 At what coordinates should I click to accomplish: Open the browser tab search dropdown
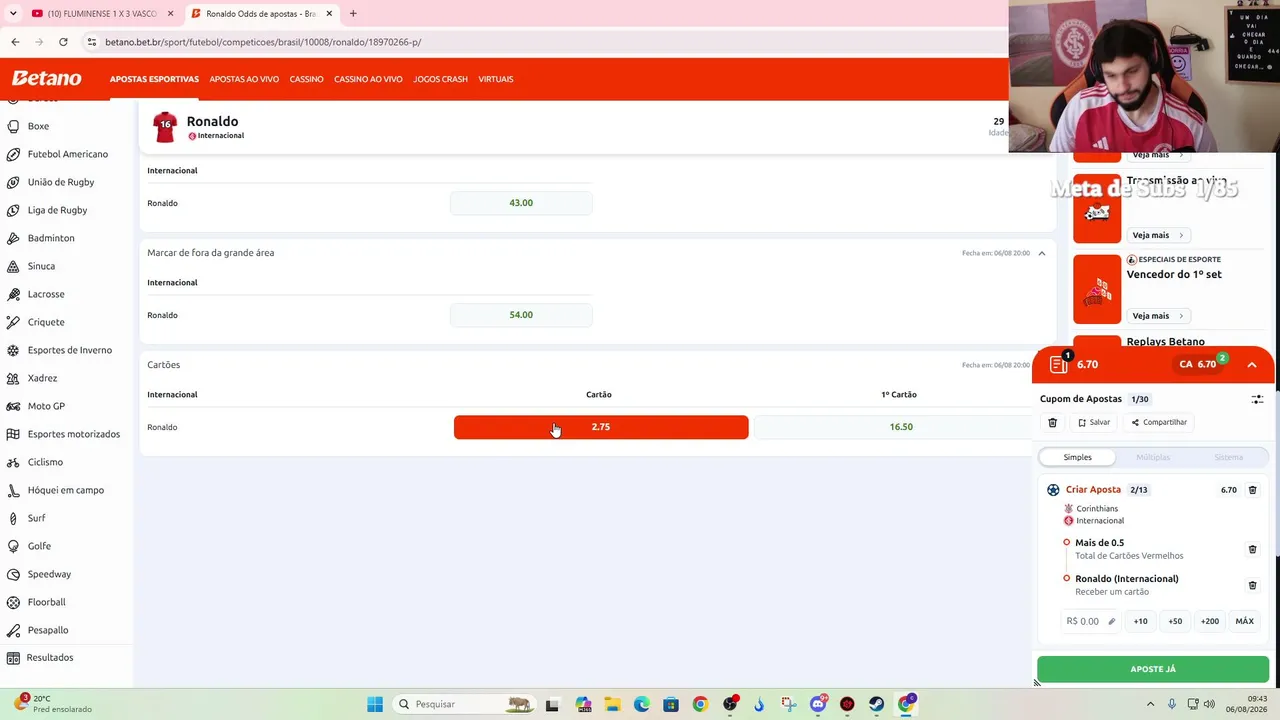(x=13, y=14)
